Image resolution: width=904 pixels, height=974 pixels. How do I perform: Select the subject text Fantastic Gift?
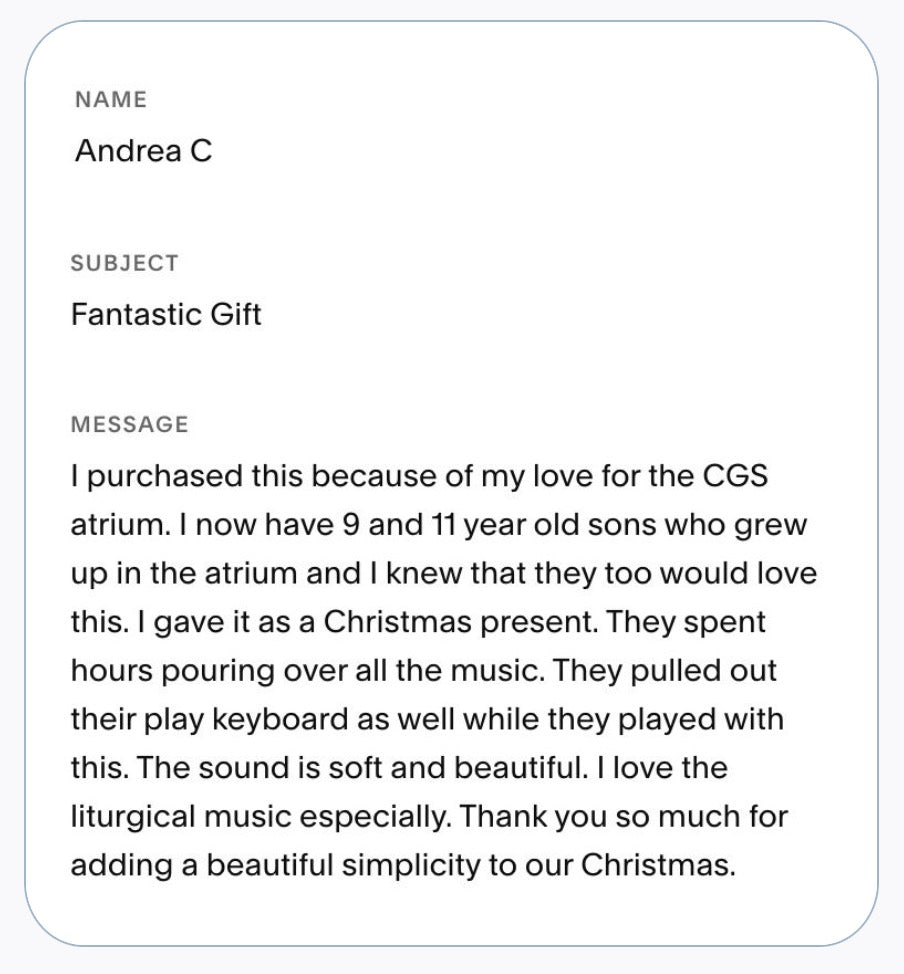pyautogui.click(x=166, y=315)
